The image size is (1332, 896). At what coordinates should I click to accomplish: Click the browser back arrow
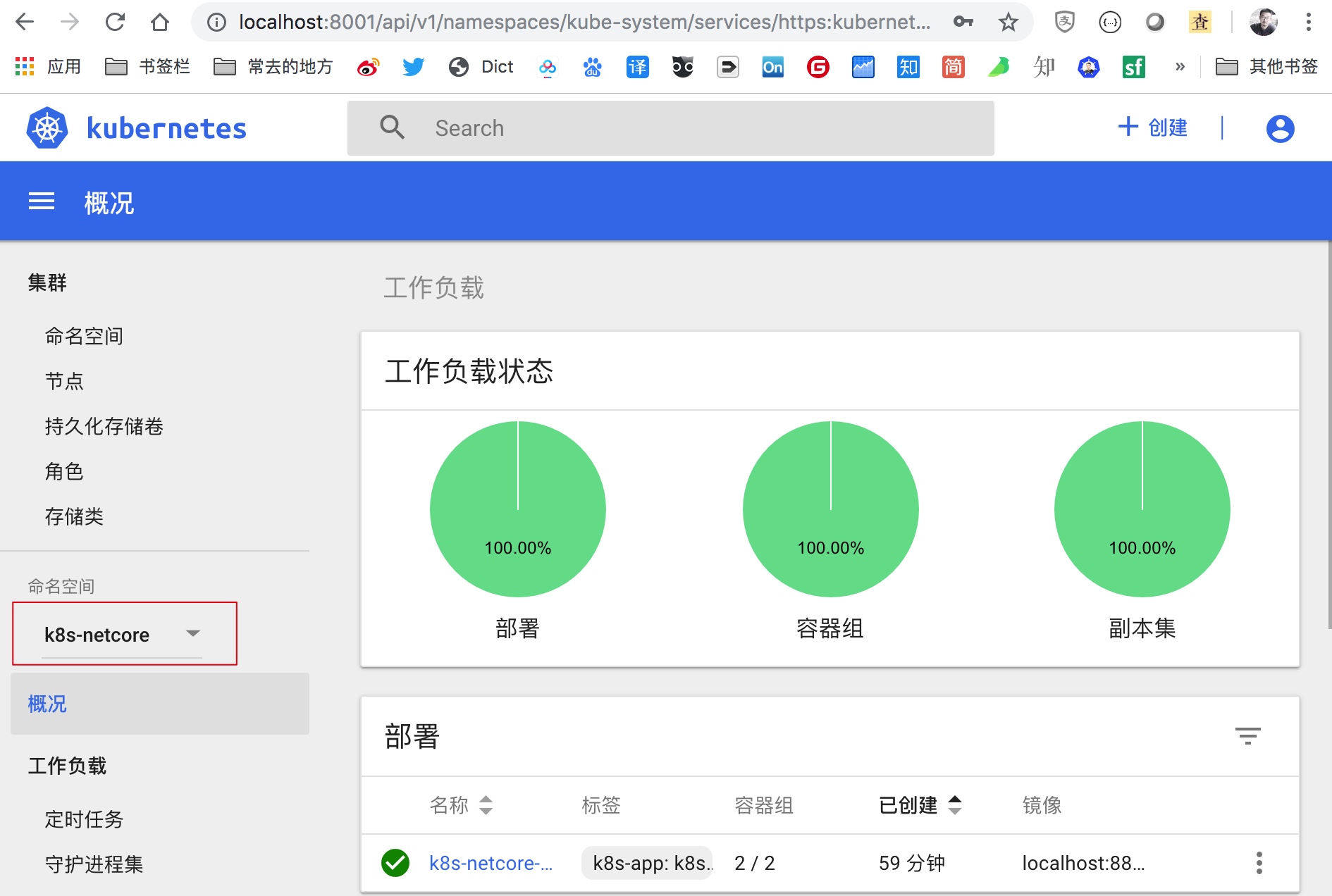click(x=25, y=22)
